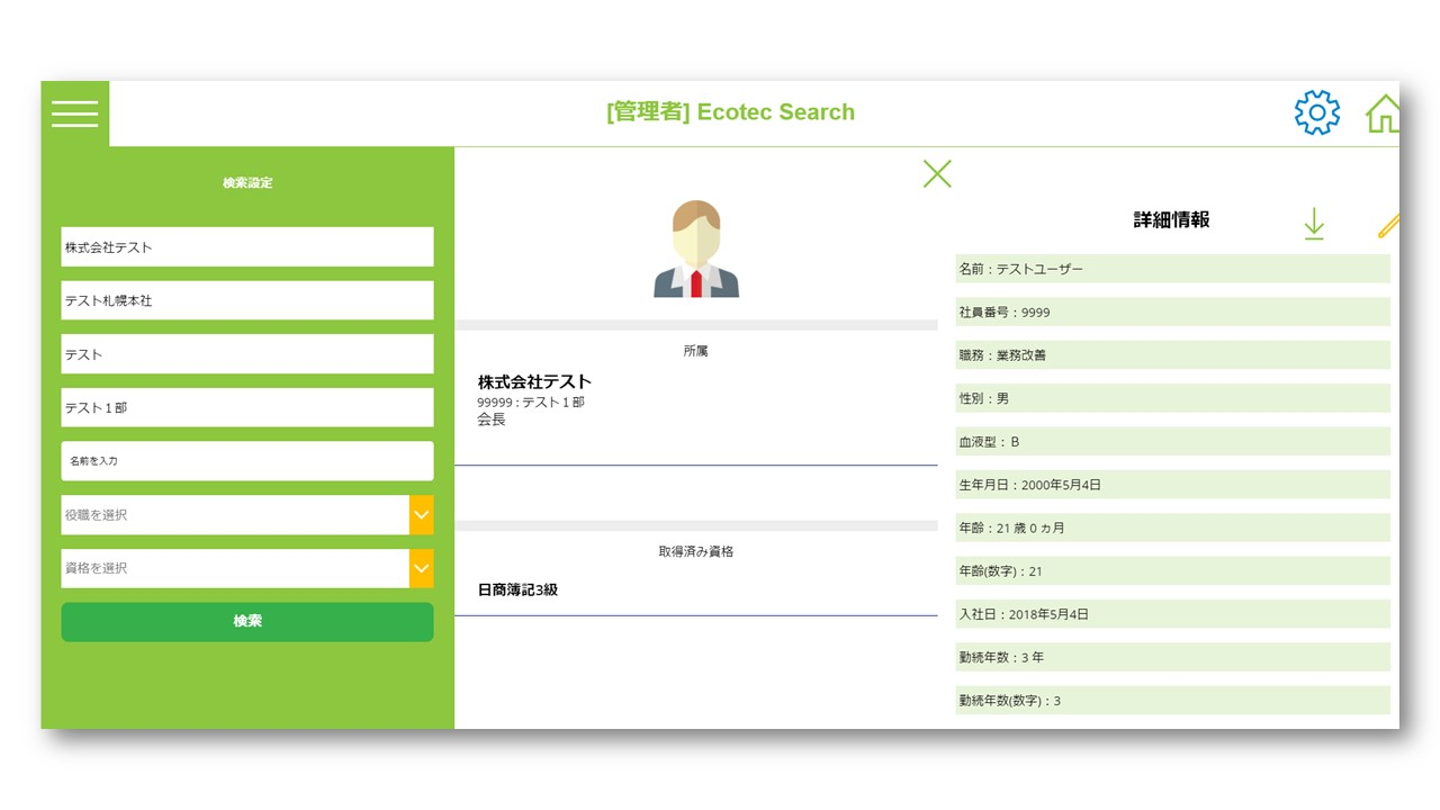Image resolution: width=1440 pixels, height=810 pixels.
Task: Select the 入社日：2018年5月4日 row
Action: (1172, 614)
